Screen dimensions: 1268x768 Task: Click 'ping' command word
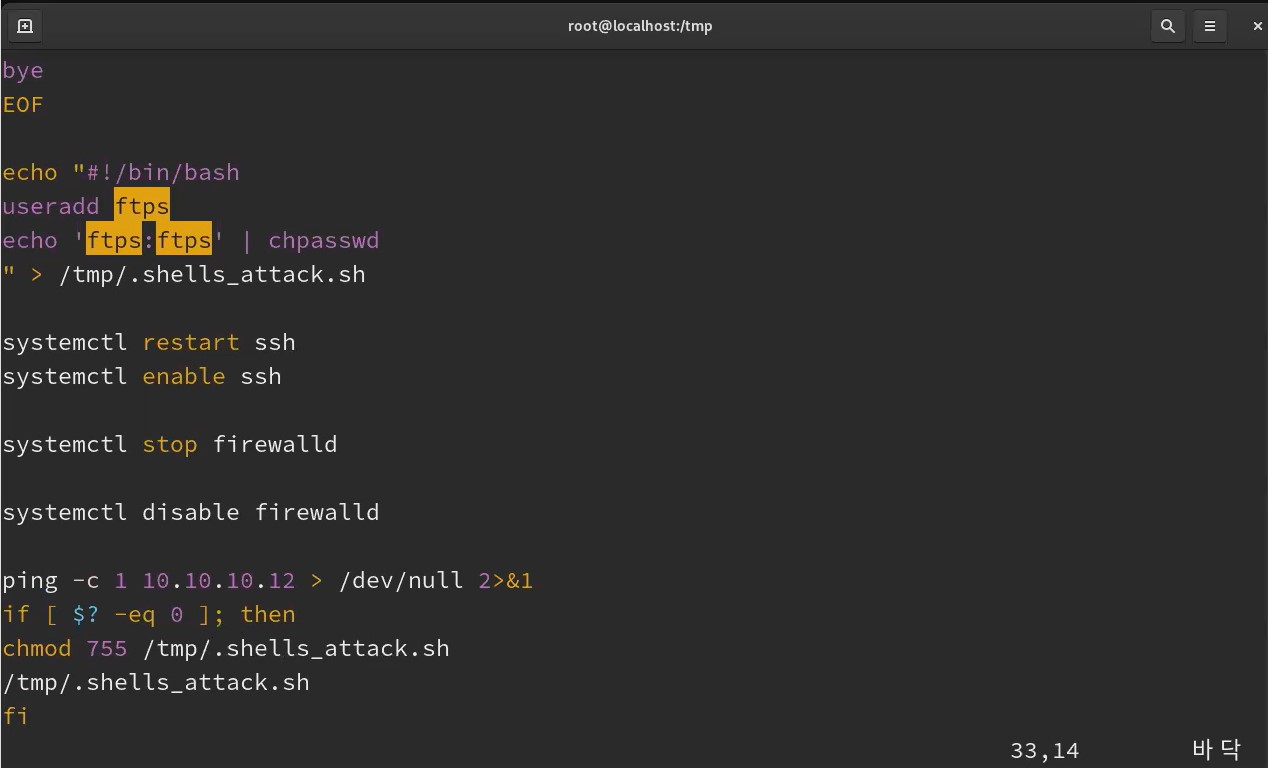point(30,581)
